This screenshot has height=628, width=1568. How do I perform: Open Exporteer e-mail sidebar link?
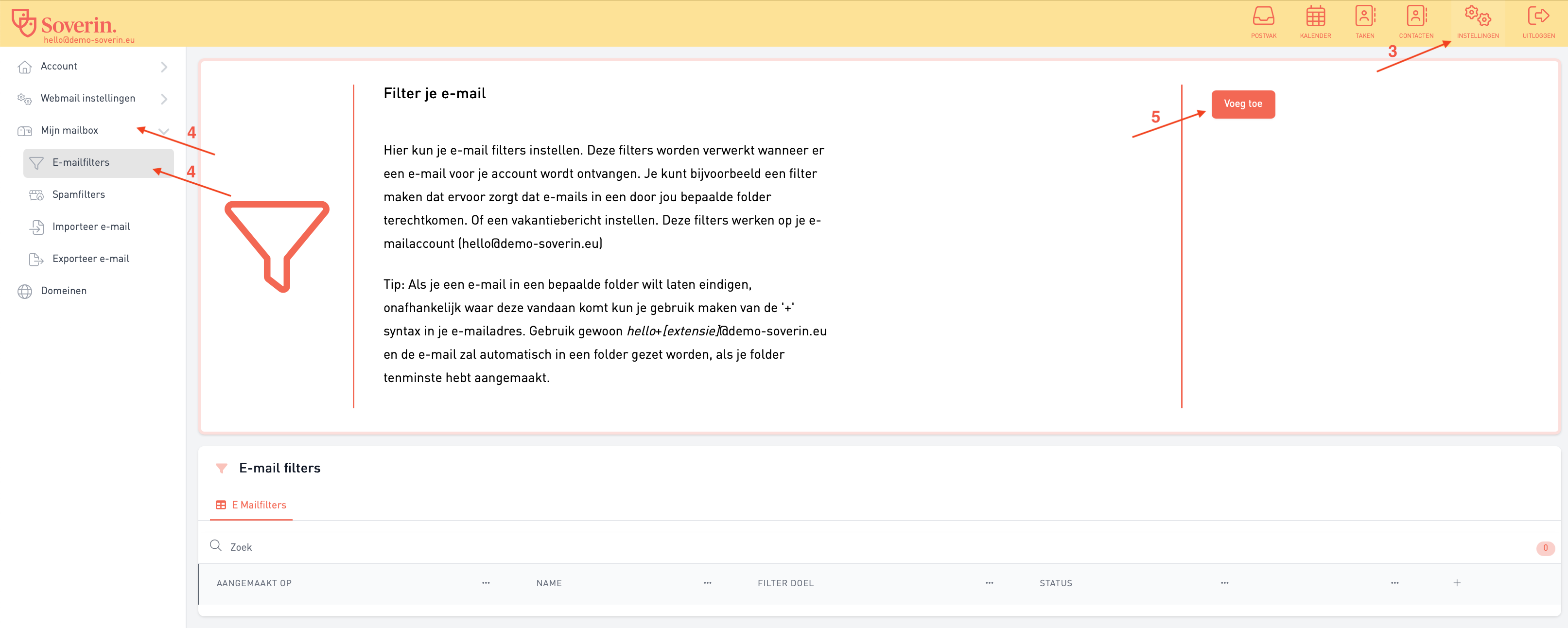coord(91,259)
